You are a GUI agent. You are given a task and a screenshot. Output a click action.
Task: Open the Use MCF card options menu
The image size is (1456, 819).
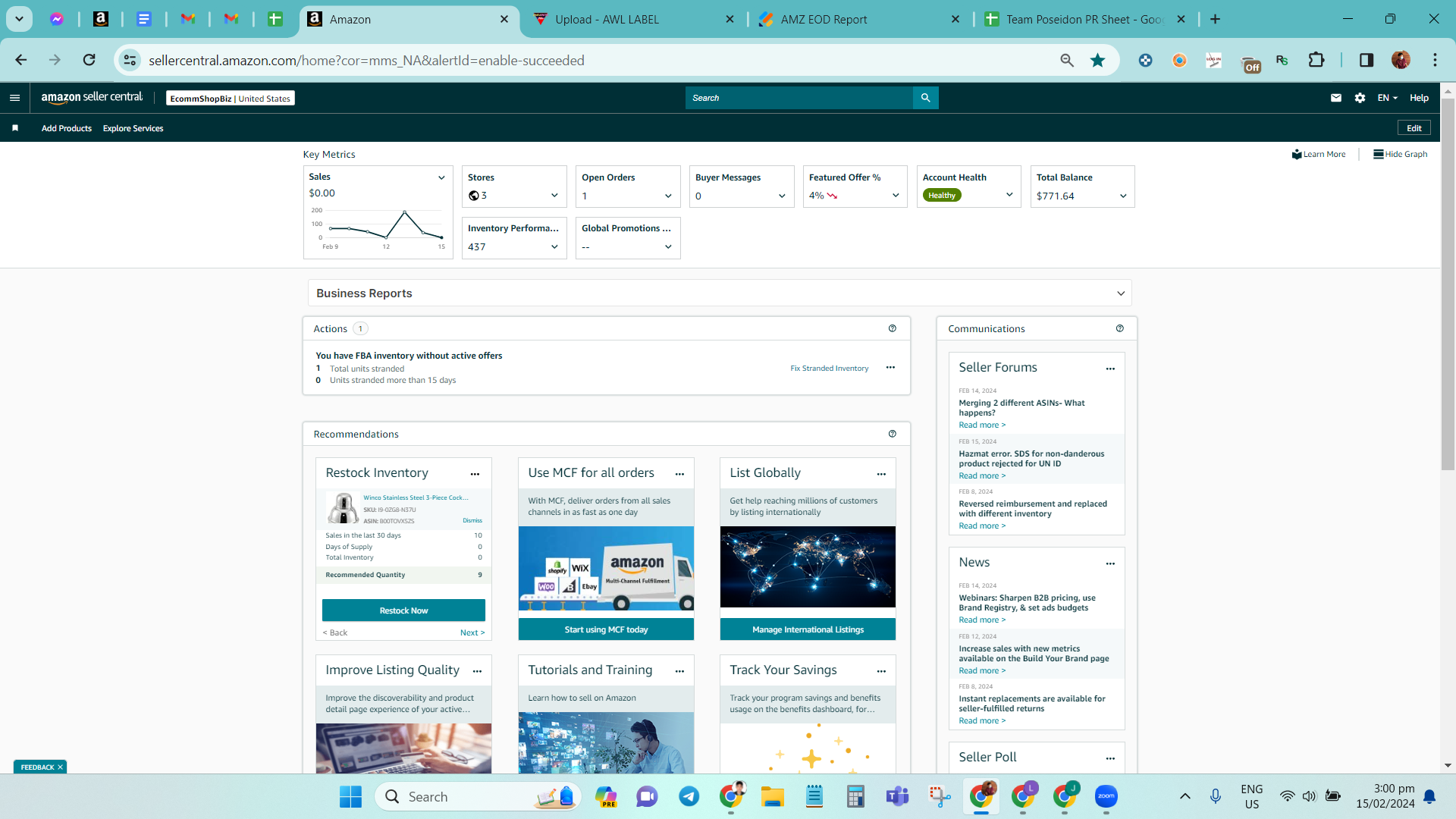coord(679,474)
